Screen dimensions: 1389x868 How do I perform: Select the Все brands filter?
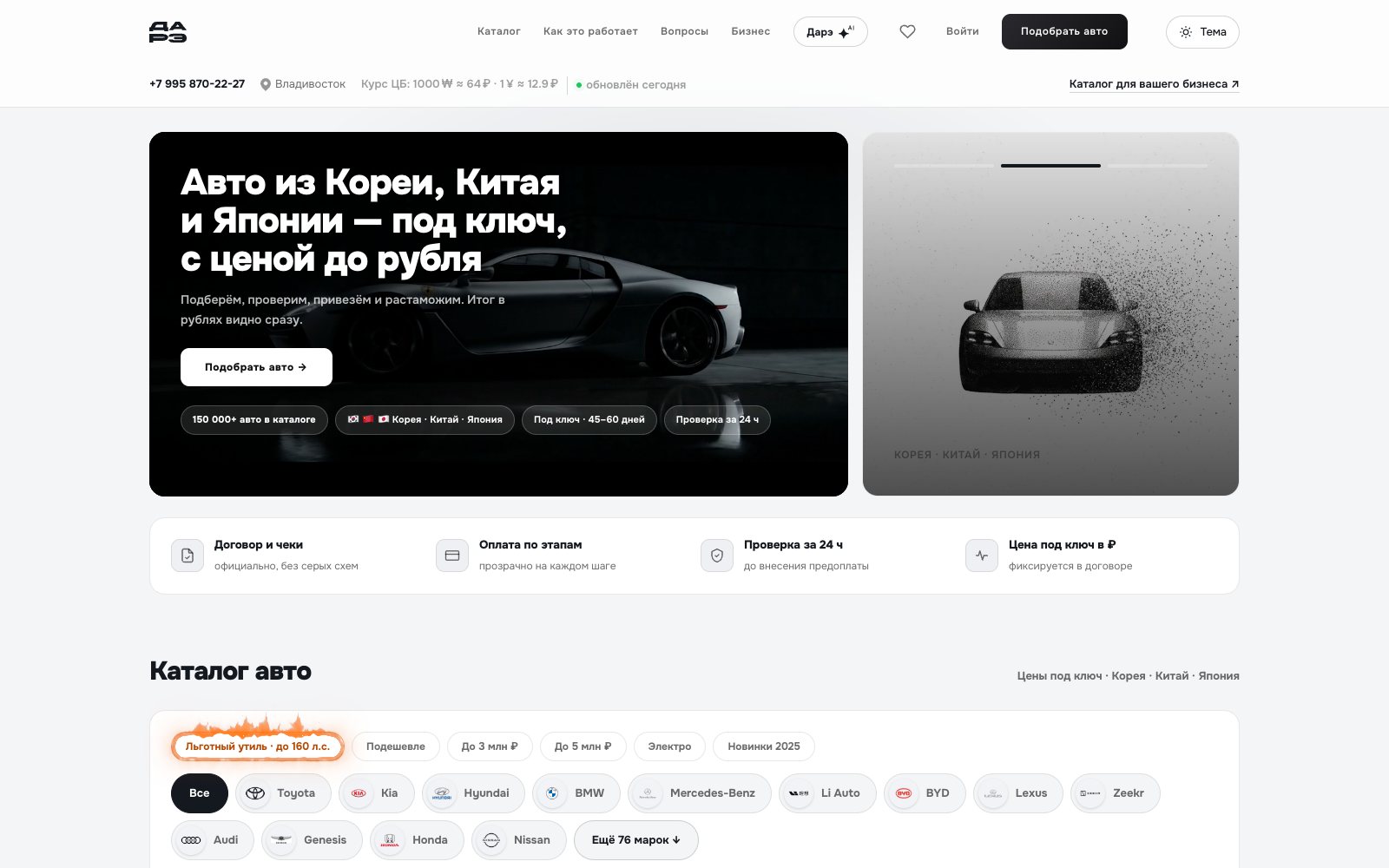click(200, 793)
